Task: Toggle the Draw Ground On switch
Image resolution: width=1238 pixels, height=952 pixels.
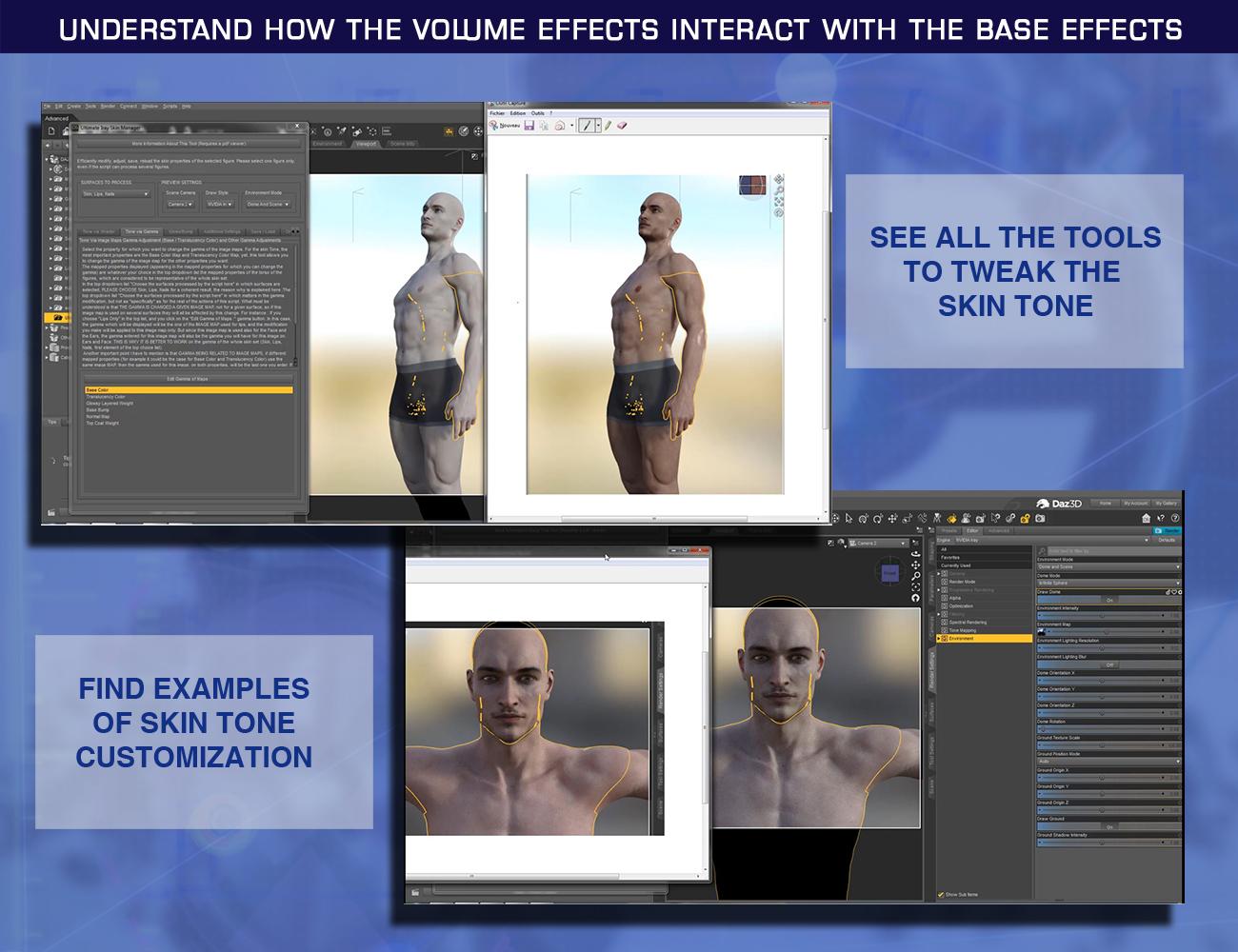Action: pyautogui.click(x=1109, y=826)
